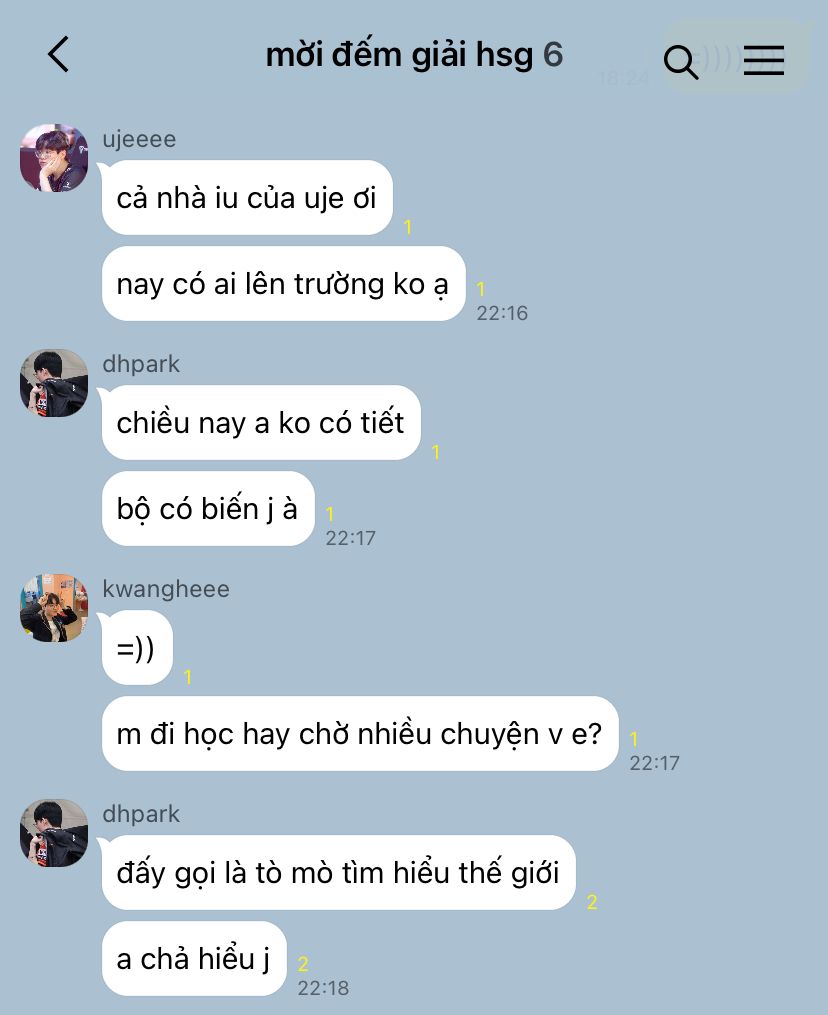Tap dhpark's avatar beside 'đấy gọi là' message

[54, 832]
